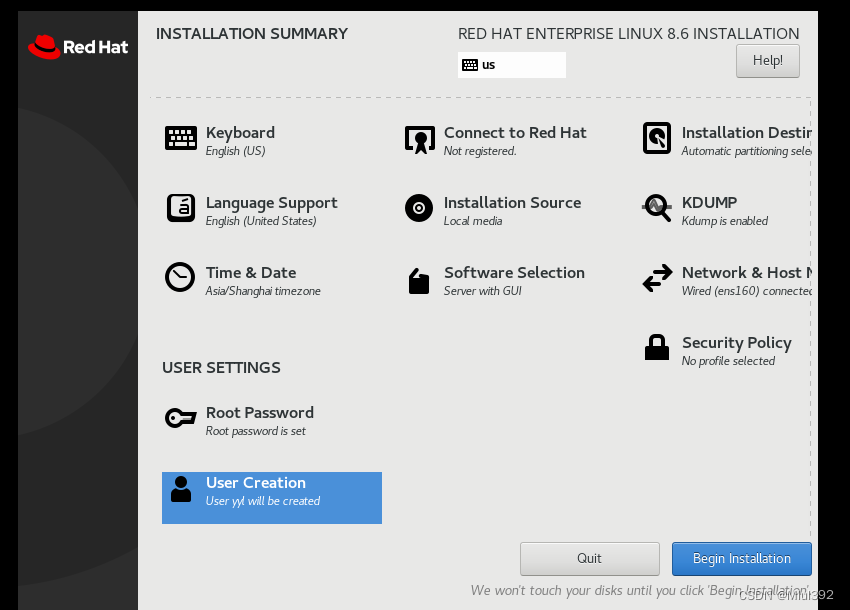
Task: Select the highlighted User Creation entry
Action: pyautogui.click(x=271, y=497)
